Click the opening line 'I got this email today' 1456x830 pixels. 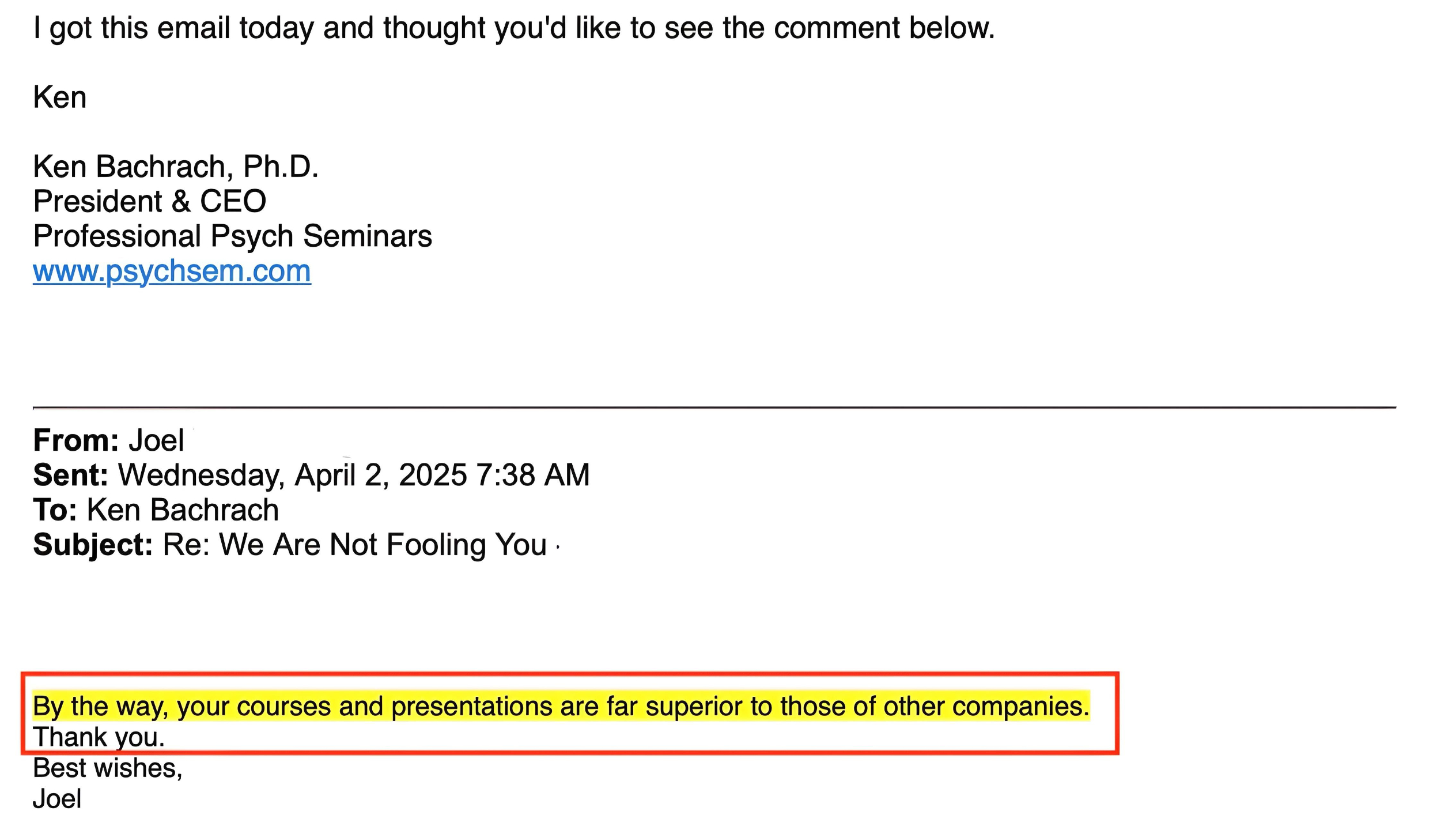click(514, 28)
